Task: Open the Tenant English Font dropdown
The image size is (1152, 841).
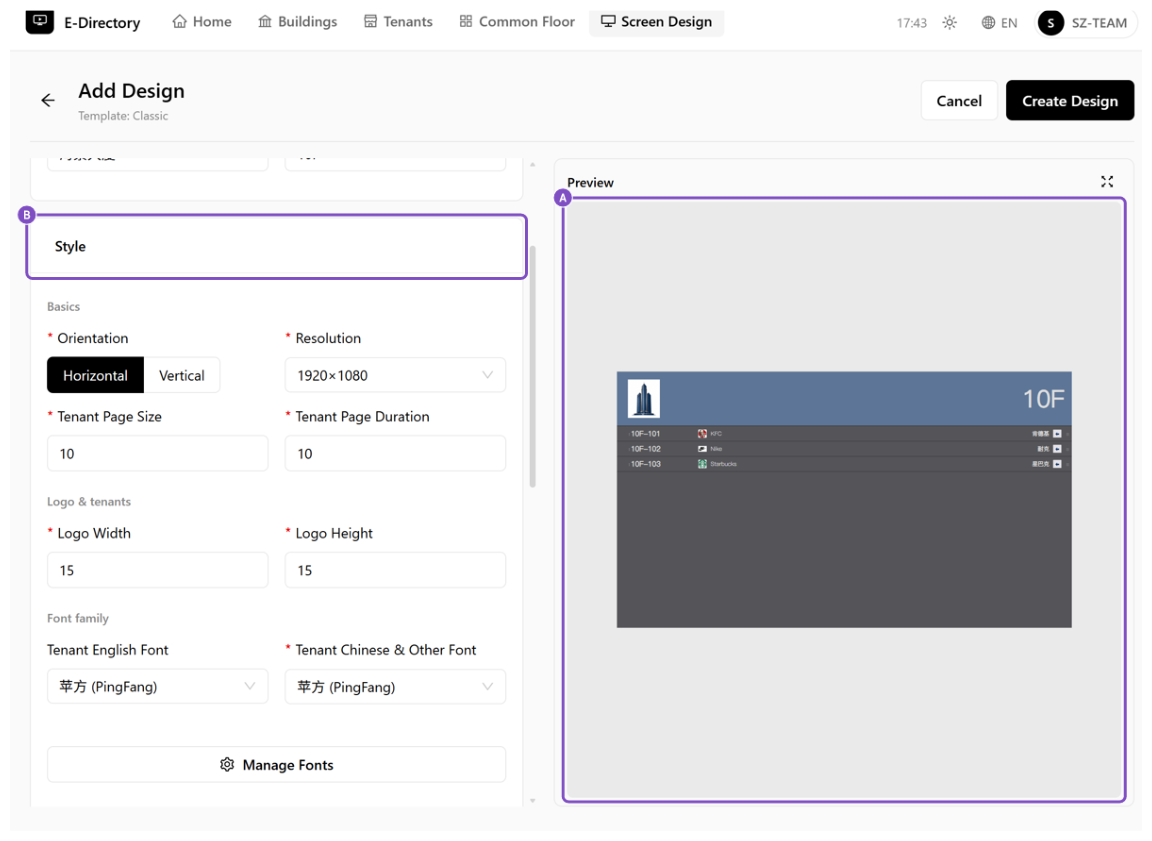Action: (x=158, y=687)
